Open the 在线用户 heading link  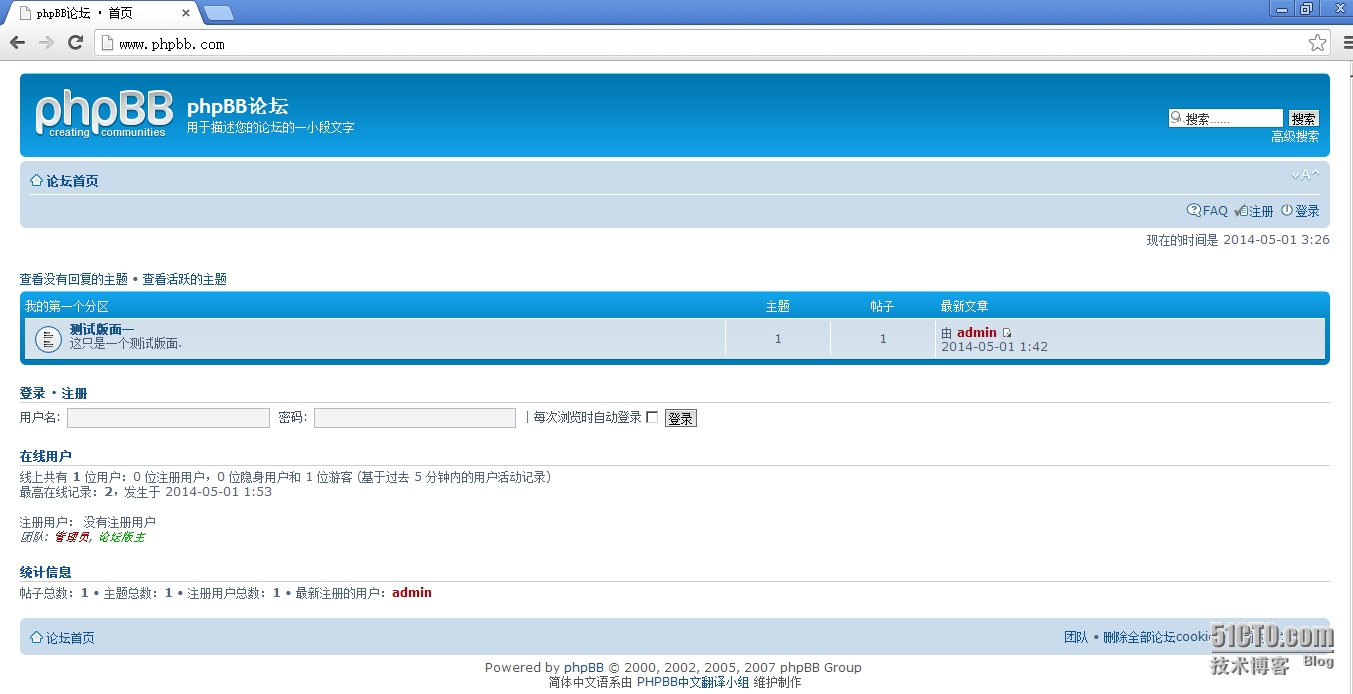pyautogui.click(x=46, y=456)
